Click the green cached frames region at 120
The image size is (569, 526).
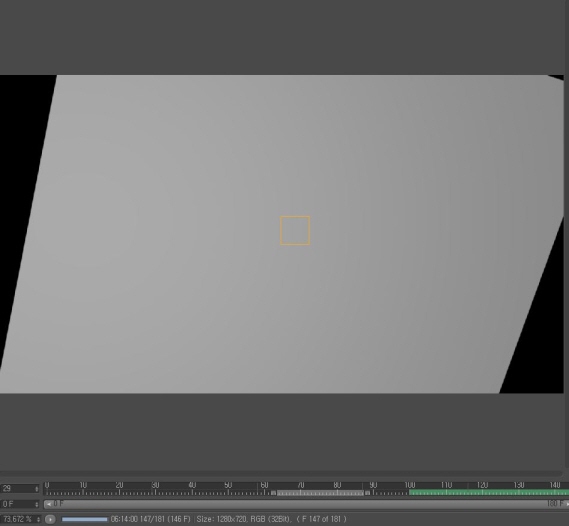click(x=482, y=493)
